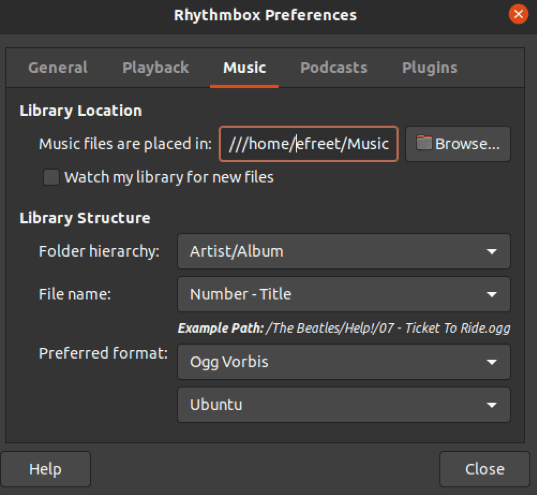Click the Preferred format label

tap(103, 354)
